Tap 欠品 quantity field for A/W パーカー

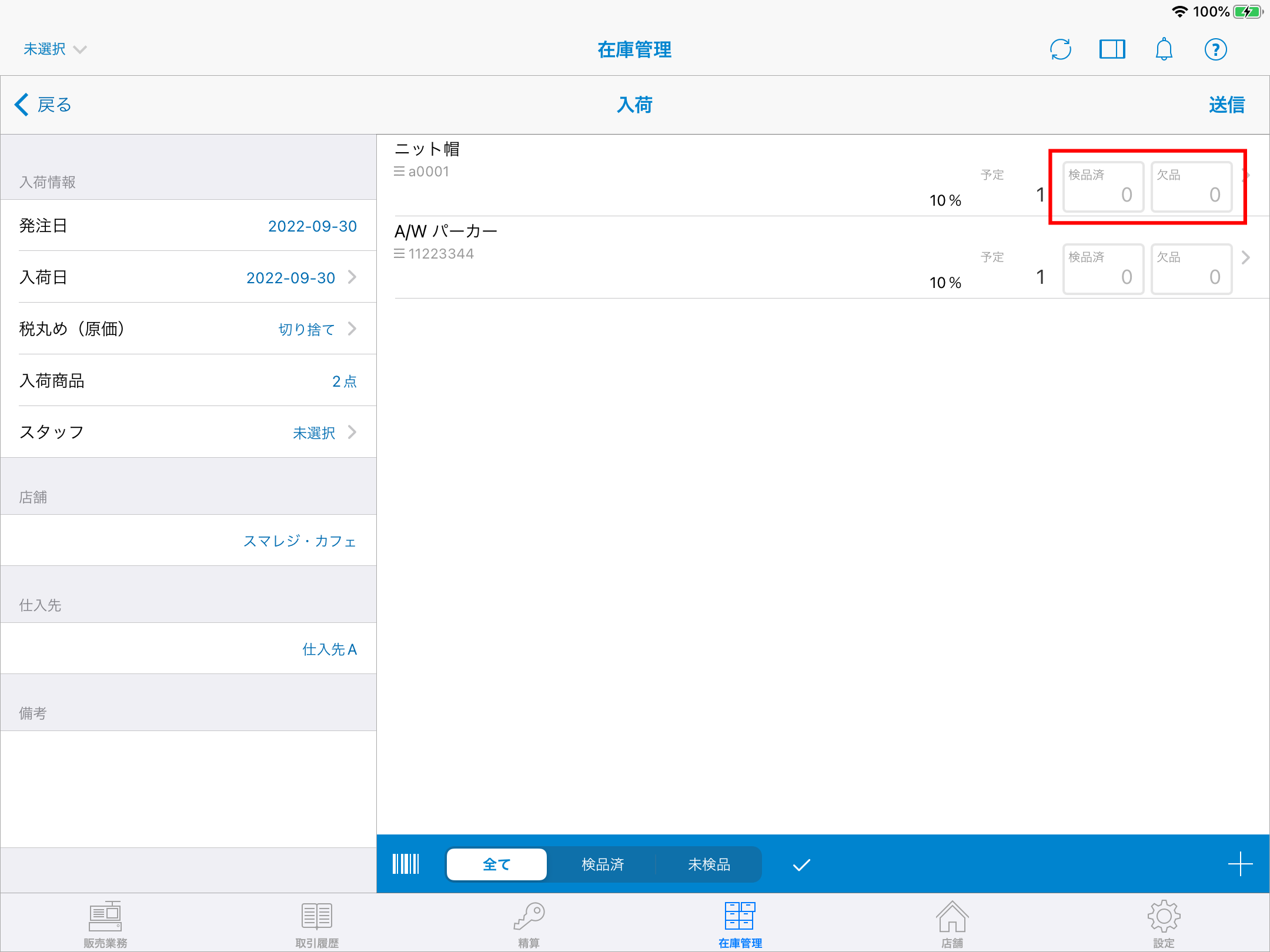click(x=1191, y=269)
